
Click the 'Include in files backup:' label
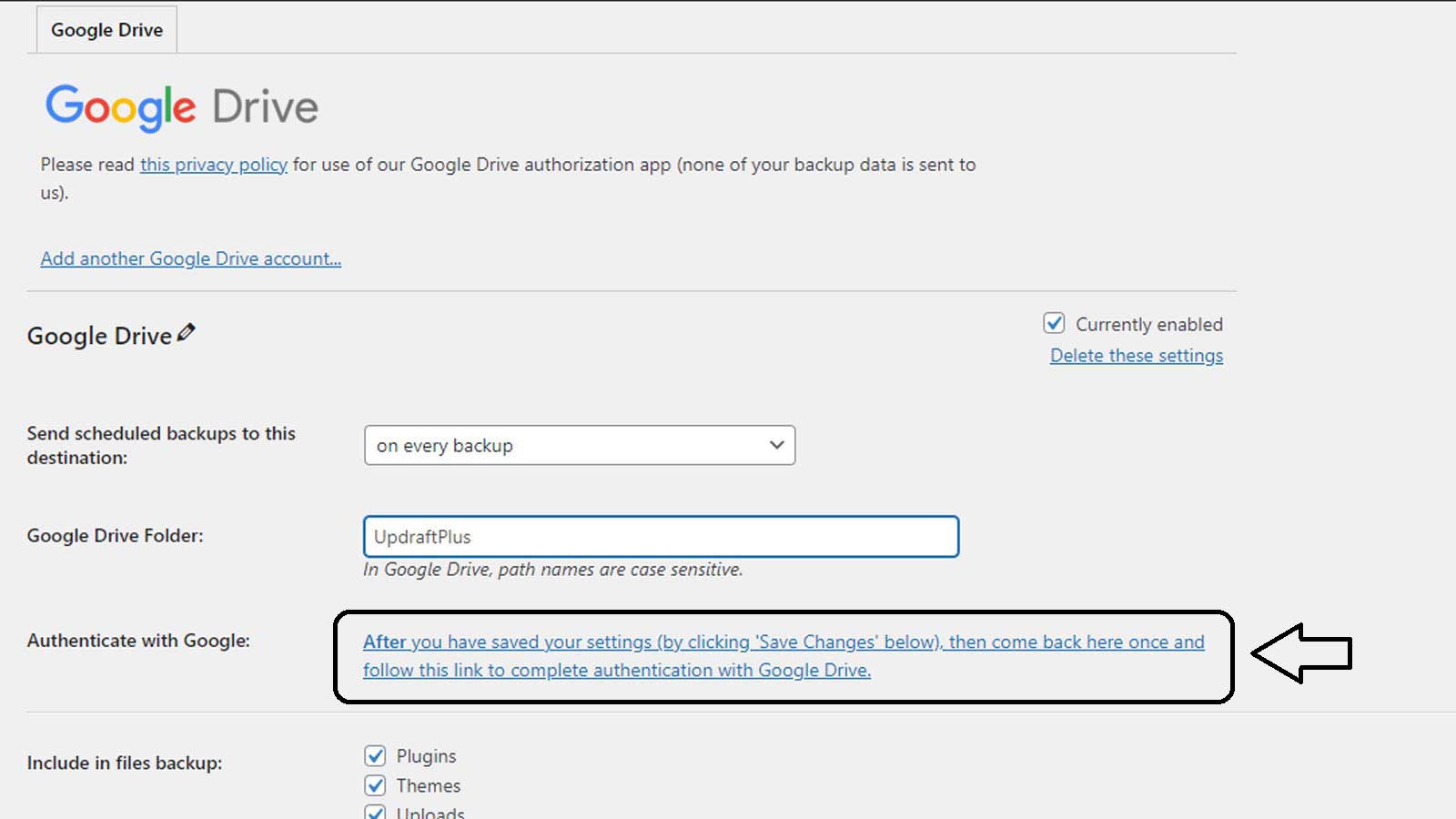[x=125, y=763]
